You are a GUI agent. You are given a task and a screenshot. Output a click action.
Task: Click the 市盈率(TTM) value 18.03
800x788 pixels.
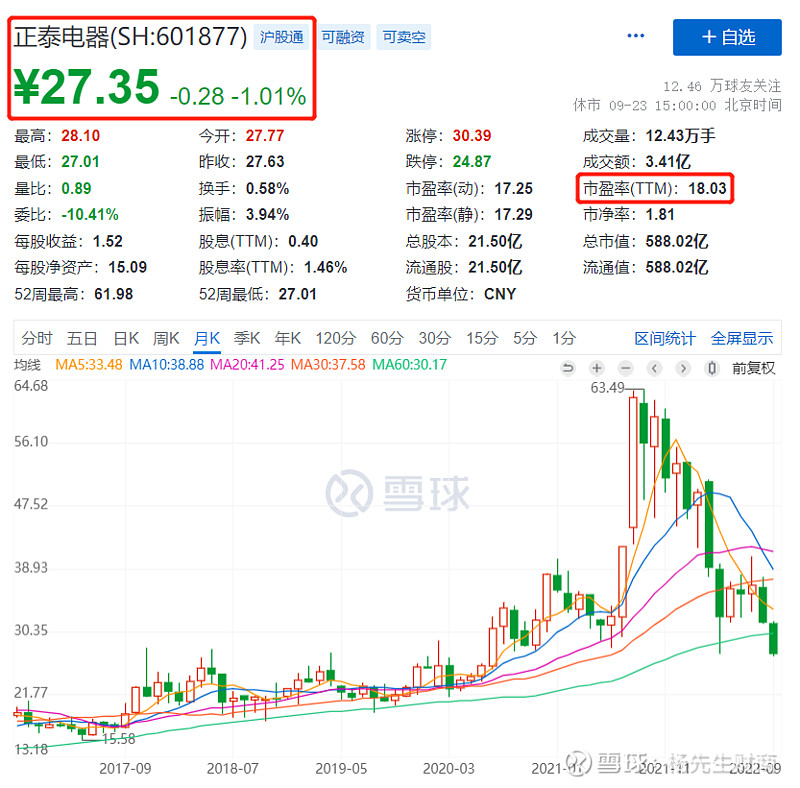point(707,188)
